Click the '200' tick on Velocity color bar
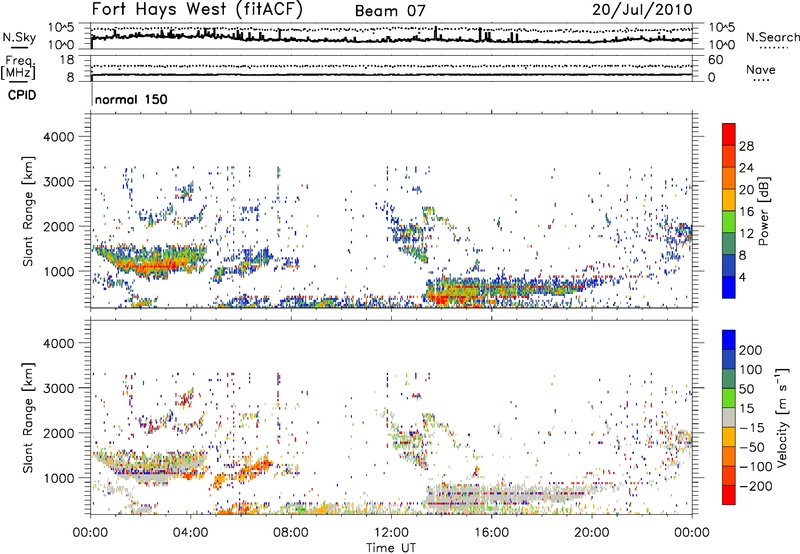 [751, 350]
